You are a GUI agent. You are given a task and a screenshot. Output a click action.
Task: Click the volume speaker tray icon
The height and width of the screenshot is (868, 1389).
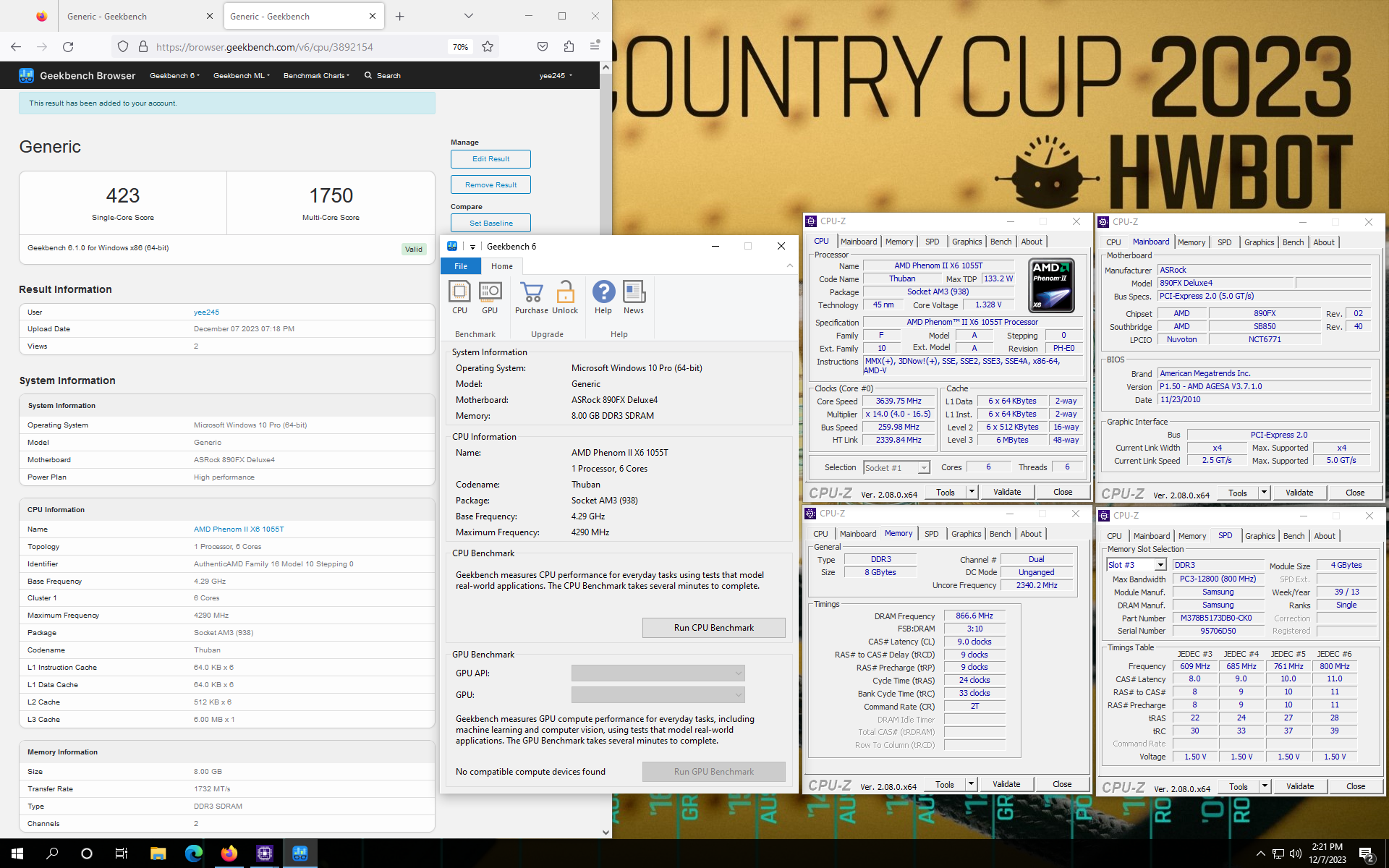(x=1295, y=854)
